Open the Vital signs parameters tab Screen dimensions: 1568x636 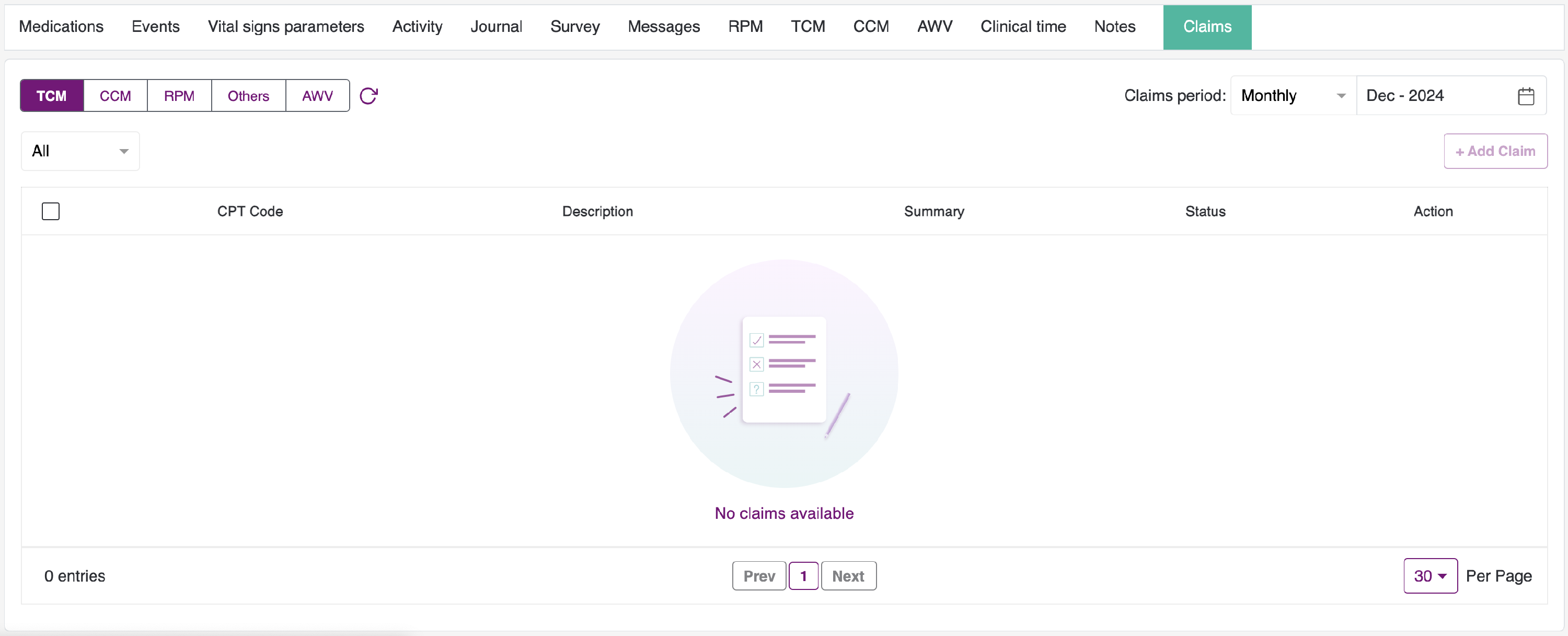click(x=285, y=27)
